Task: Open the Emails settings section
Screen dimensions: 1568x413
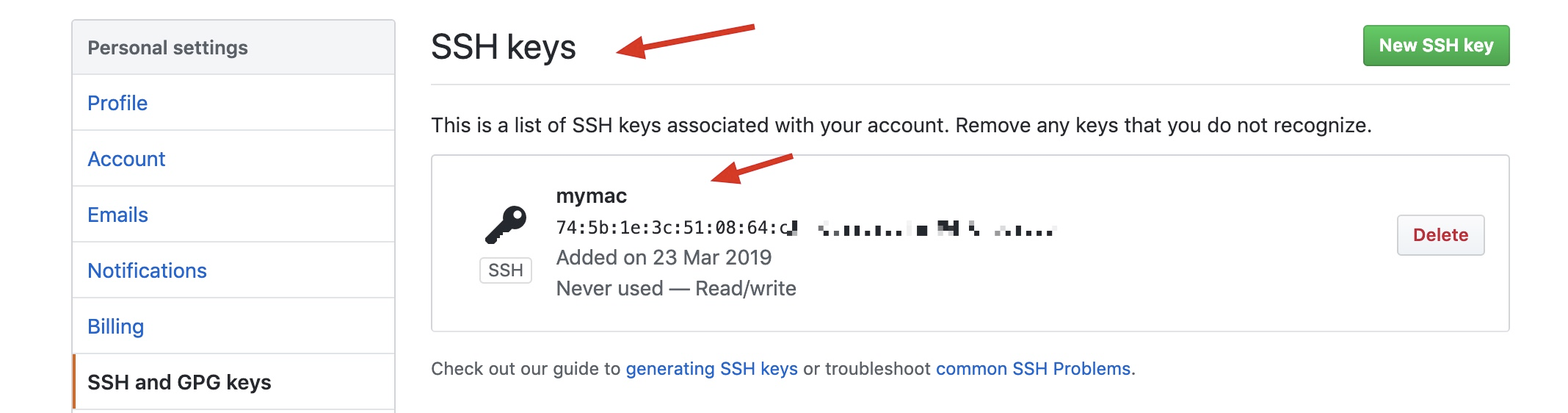Action: [117, 215]
